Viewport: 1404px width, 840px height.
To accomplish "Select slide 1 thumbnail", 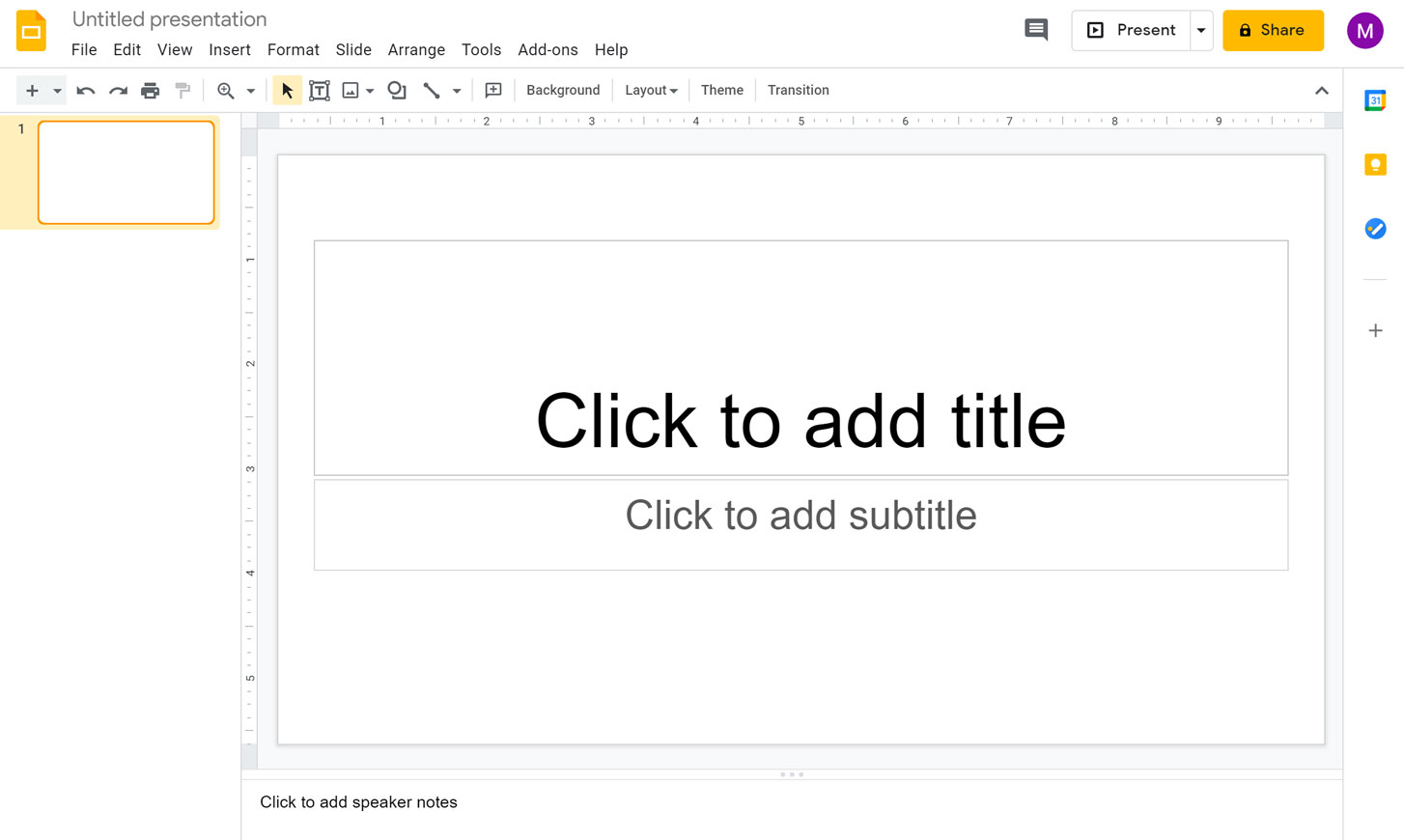I will pyautogui.click(x=126, y=172).
